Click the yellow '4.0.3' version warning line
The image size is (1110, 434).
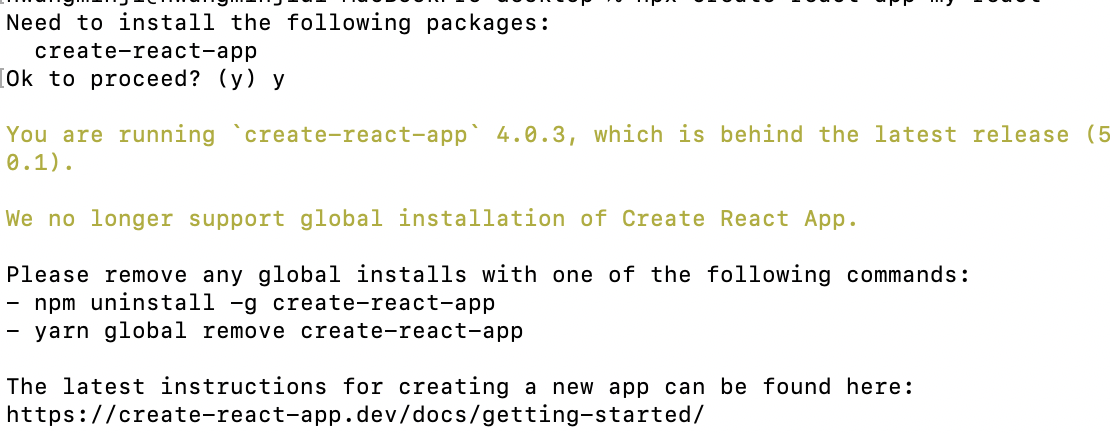click(x=558, y=135)
